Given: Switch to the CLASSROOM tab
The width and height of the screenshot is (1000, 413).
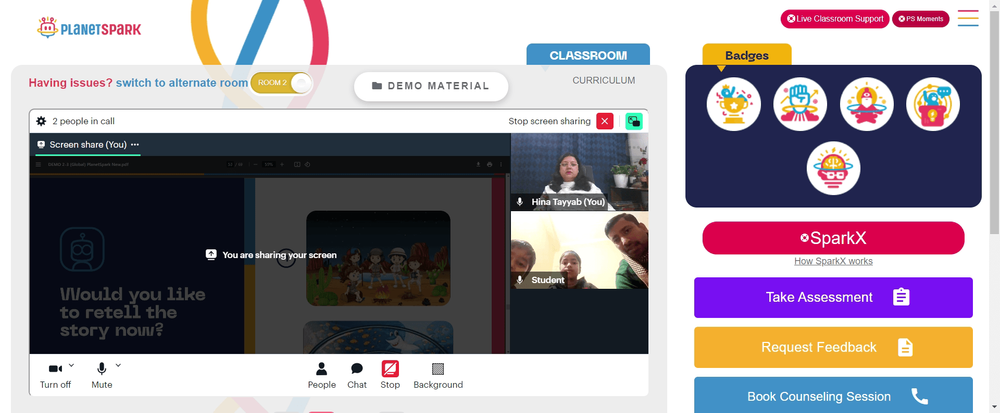Looking at the screenshot, I should [588, 55].
